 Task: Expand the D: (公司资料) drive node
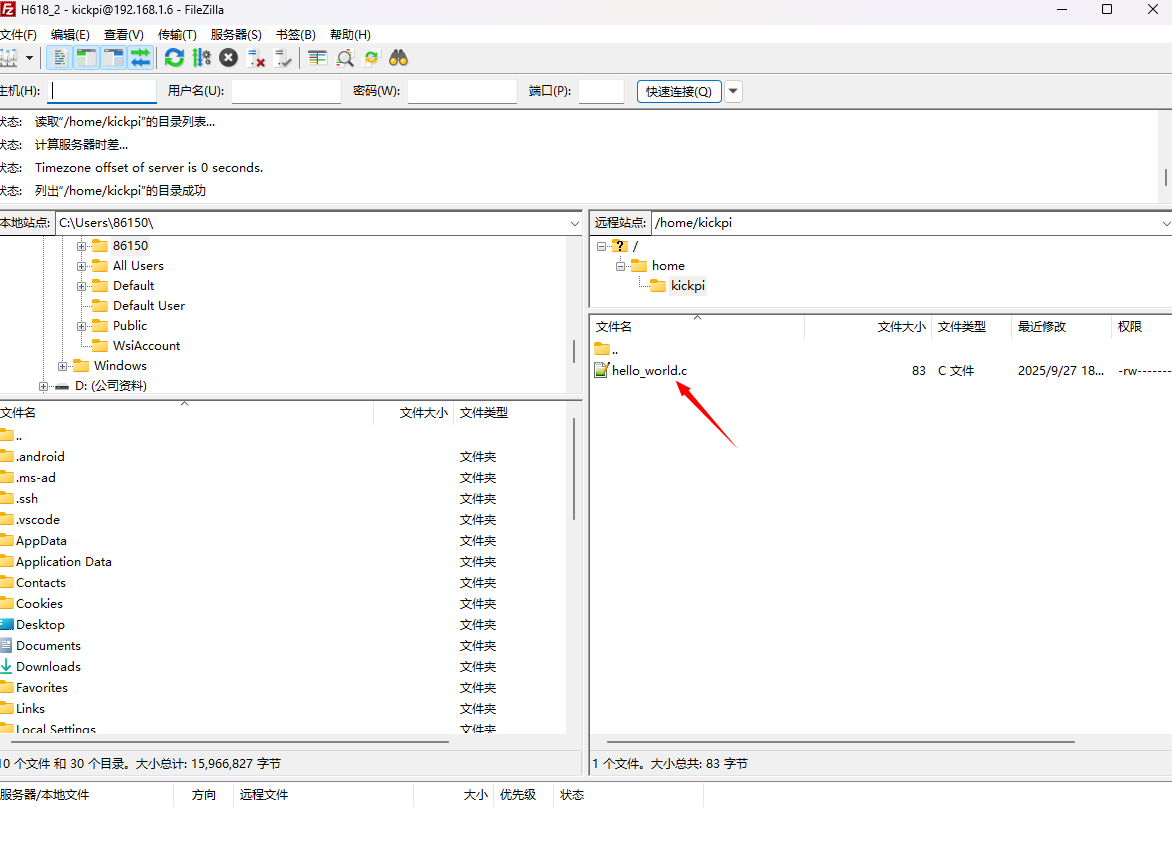tap(43, 386)
